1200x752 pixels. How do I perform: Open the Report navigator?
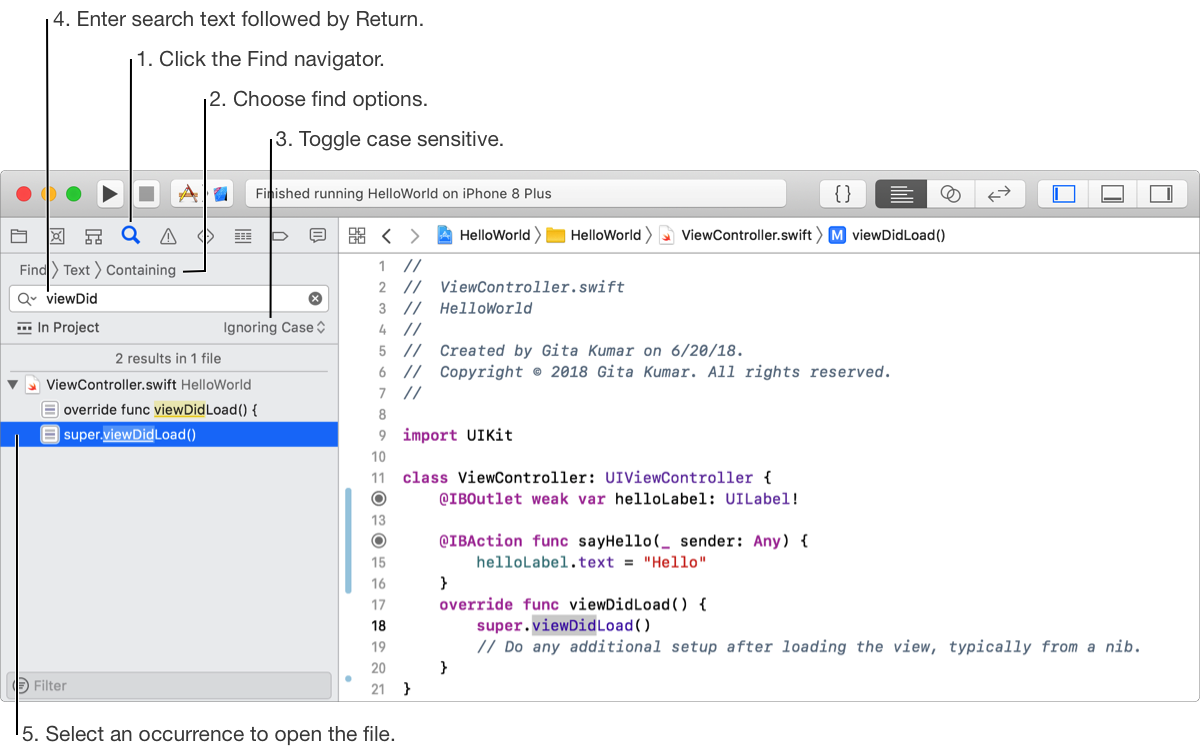tap(318, 236)
